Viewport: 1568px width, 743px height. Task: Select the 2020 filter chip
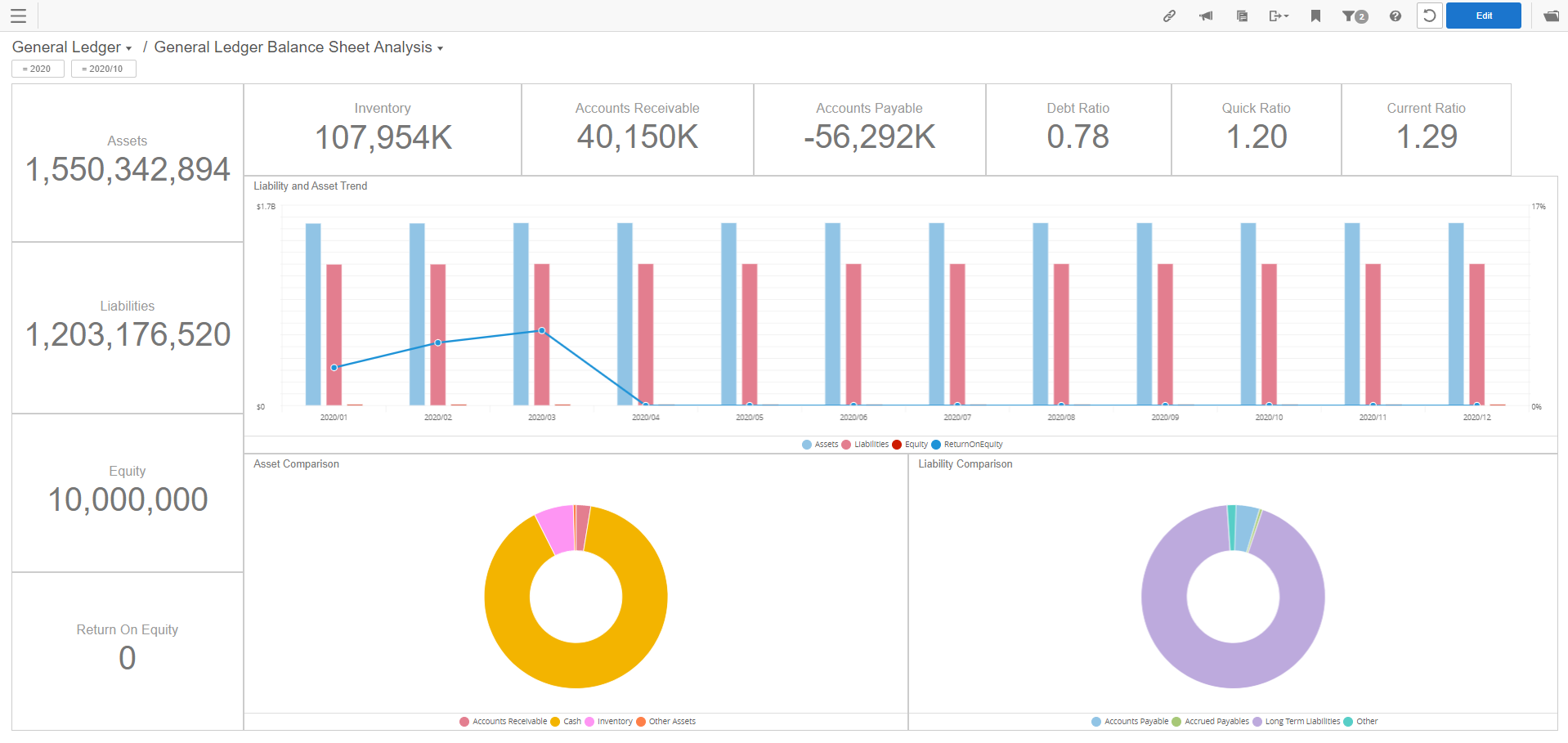pos(38,69)
